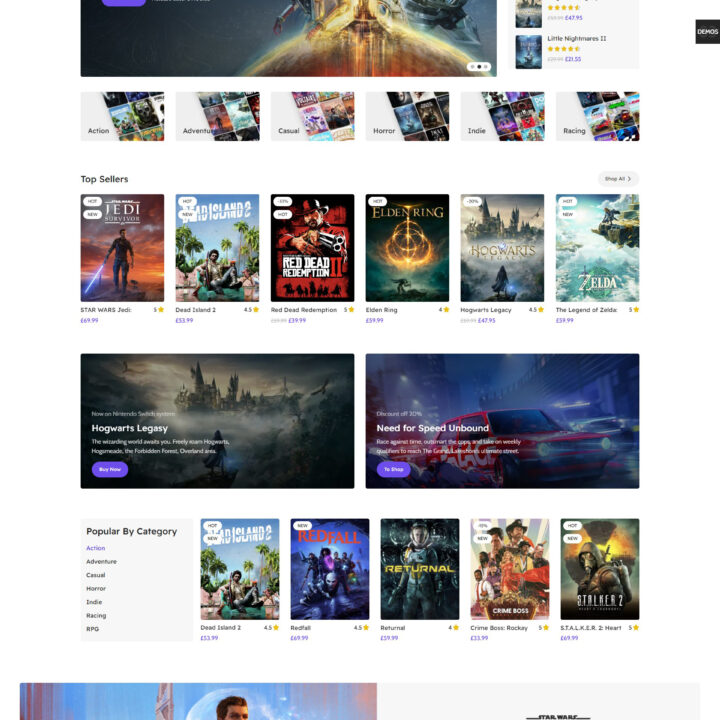
Task: Open the Casual category tile
Action: (312, 116)
